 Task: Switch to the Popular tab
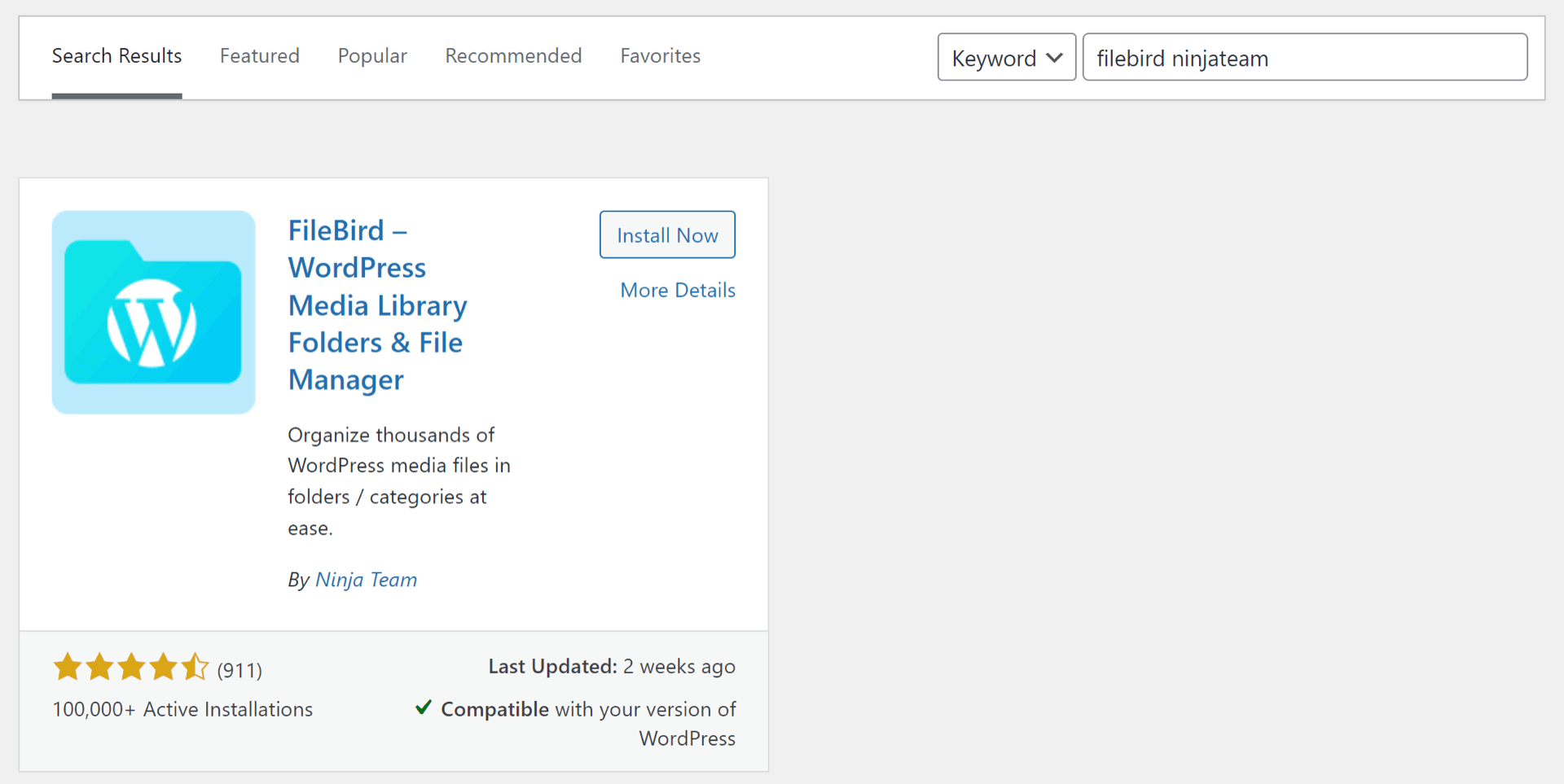[x=372, y=55]
